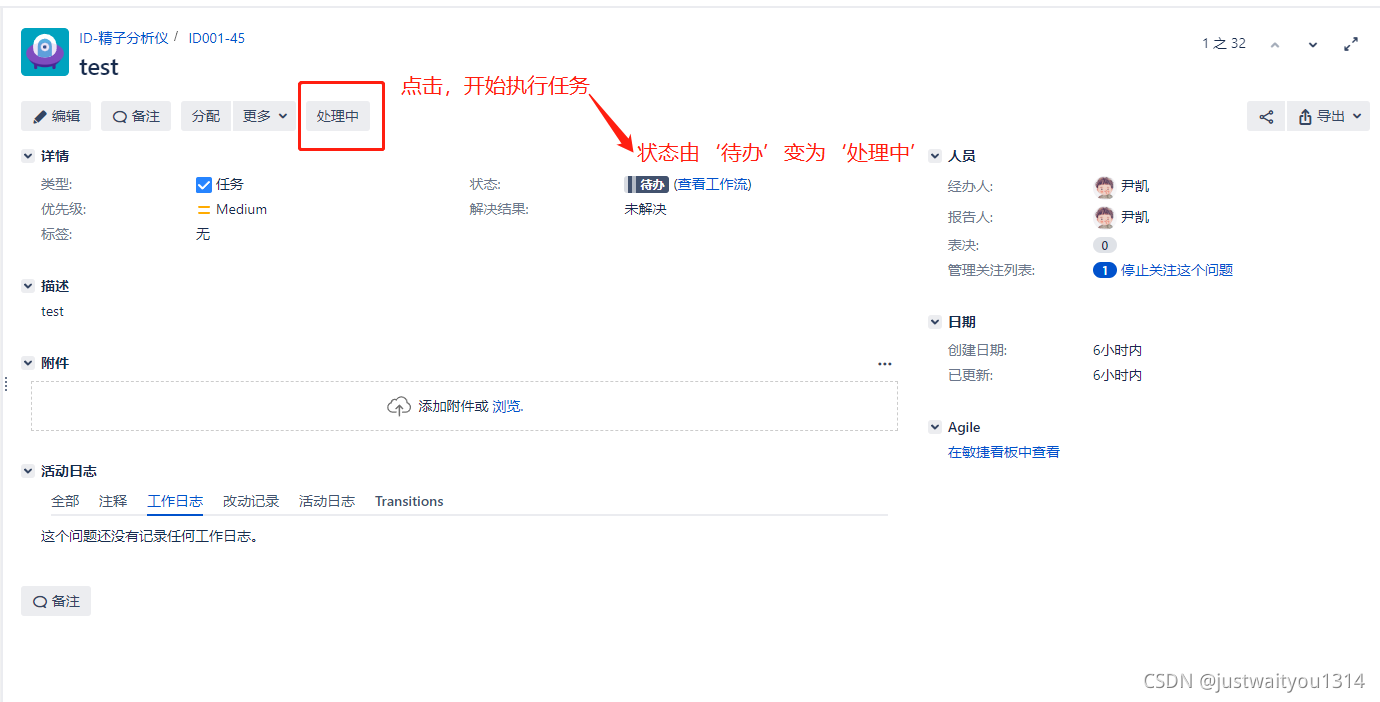Screen dimensions: 1380x702
Task: Open the 更多 dropdown menu
Action: [265, 116]
